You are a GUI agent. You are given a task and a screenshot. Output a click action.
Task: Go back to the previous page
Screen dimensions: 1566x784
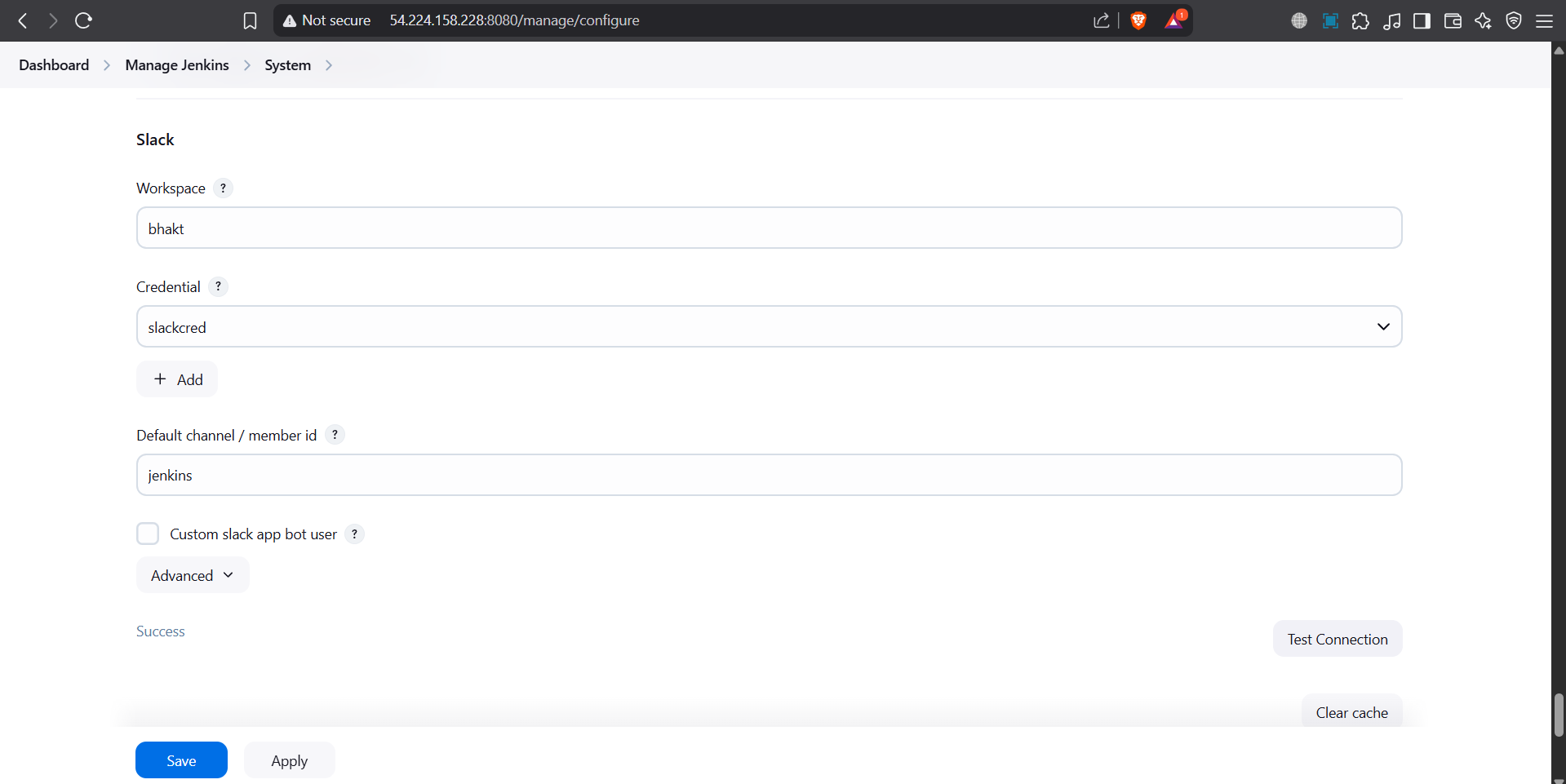[23, 20]
